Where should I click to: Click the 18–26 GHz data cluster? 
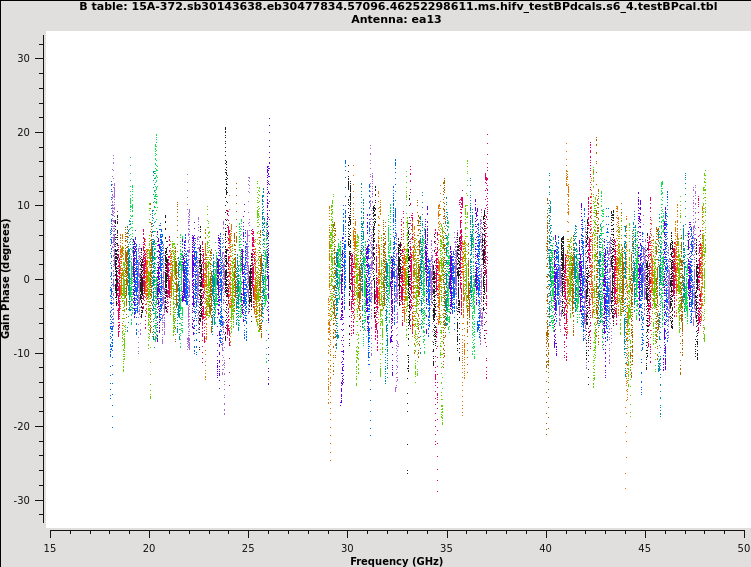coord(189,280)
